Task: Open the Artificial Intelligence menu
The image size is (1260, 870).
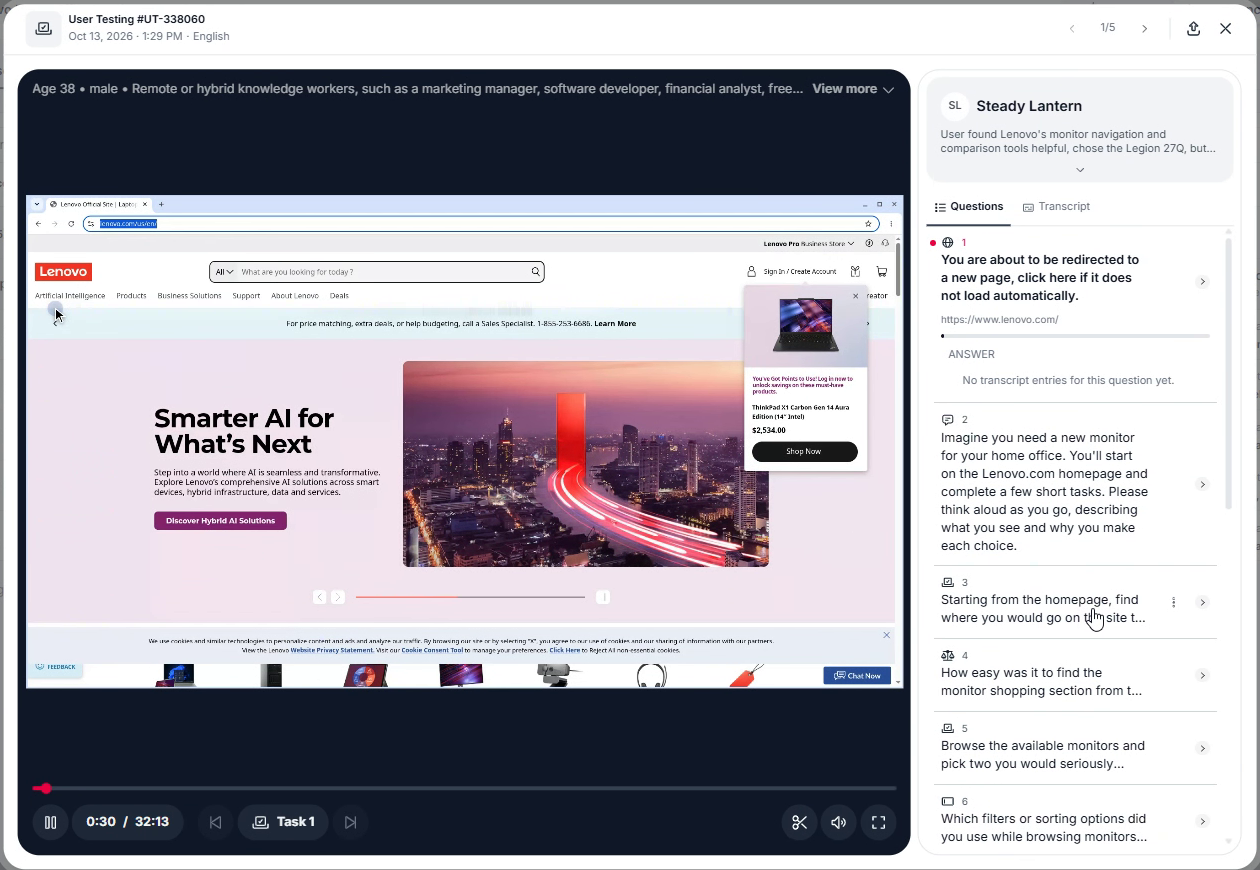Action: click(x=70, y=296)
